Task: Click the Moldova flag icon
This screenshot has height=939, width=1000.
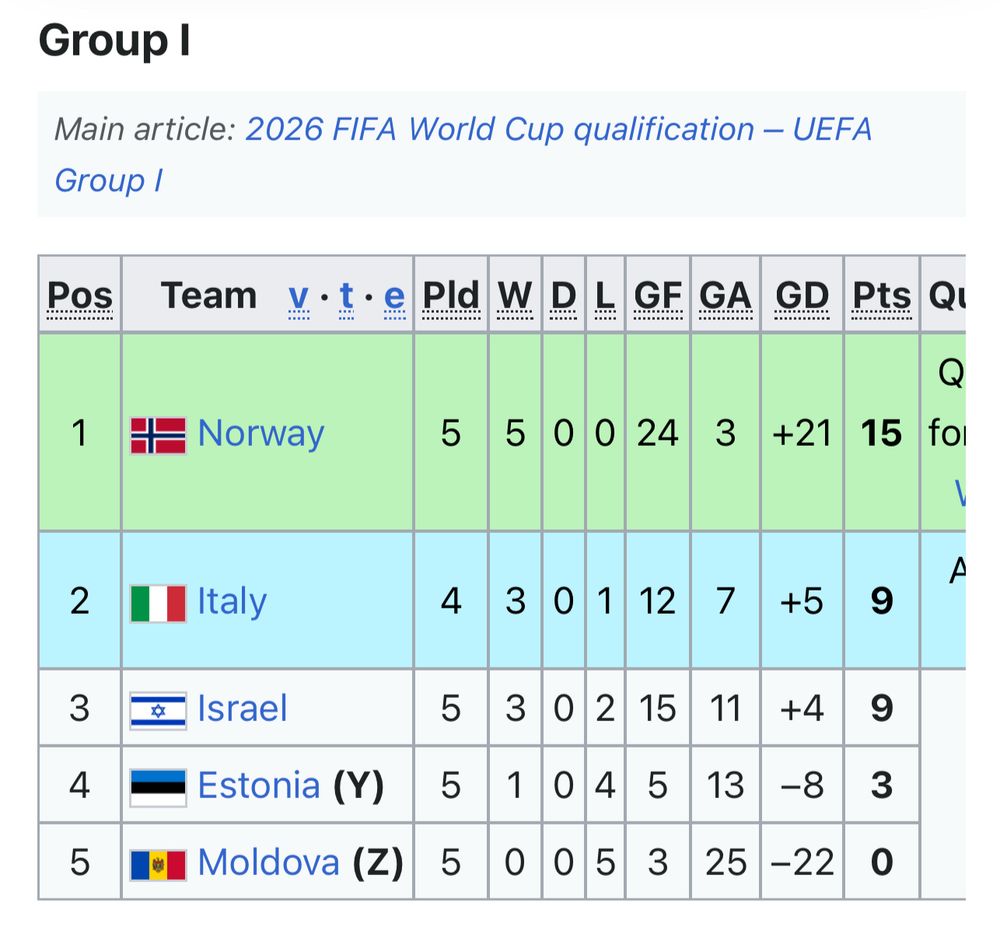Action: click(158, 863)
